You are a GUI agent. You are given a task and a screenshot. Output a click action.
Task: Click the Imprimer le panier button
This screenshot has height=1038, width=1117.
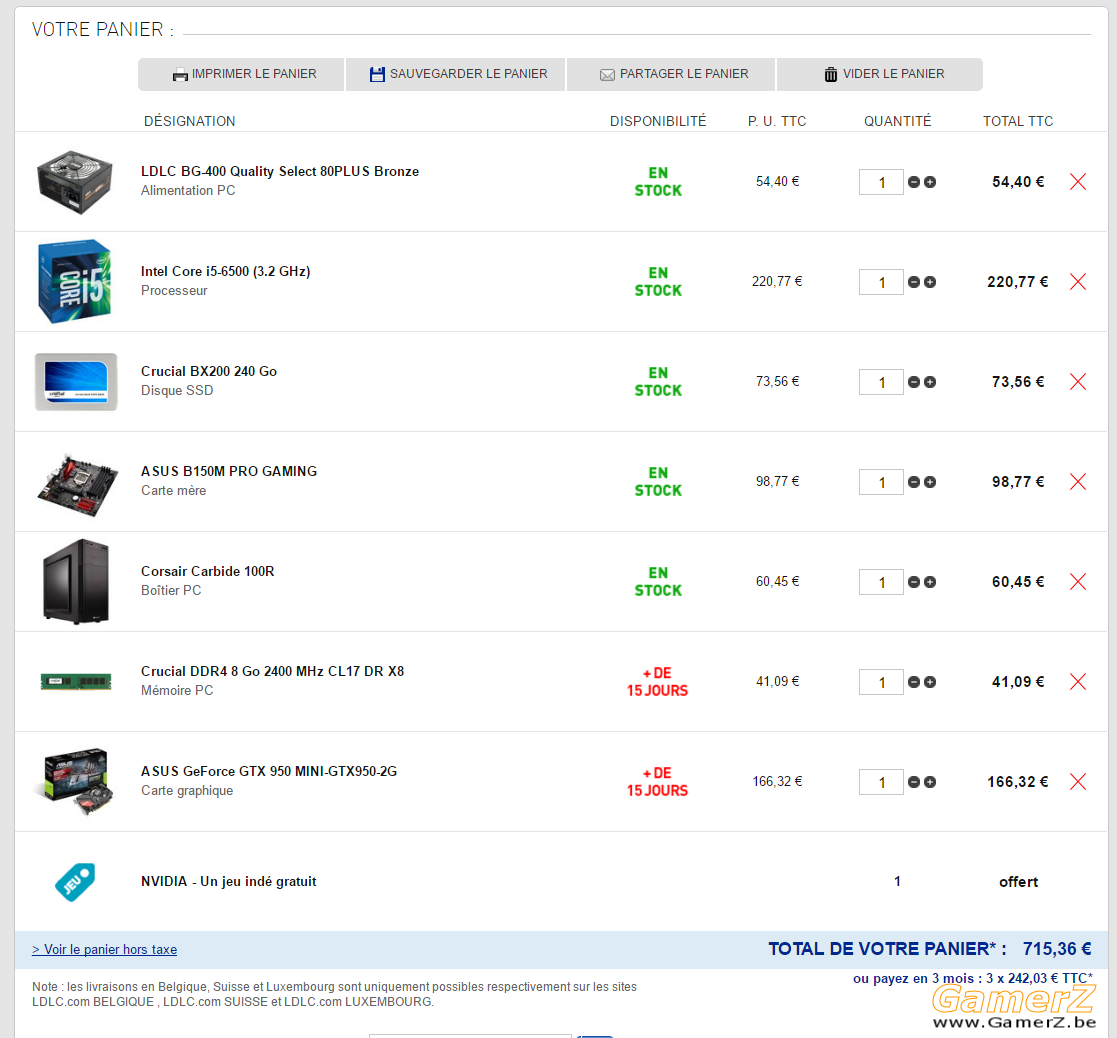coord(241,74)
